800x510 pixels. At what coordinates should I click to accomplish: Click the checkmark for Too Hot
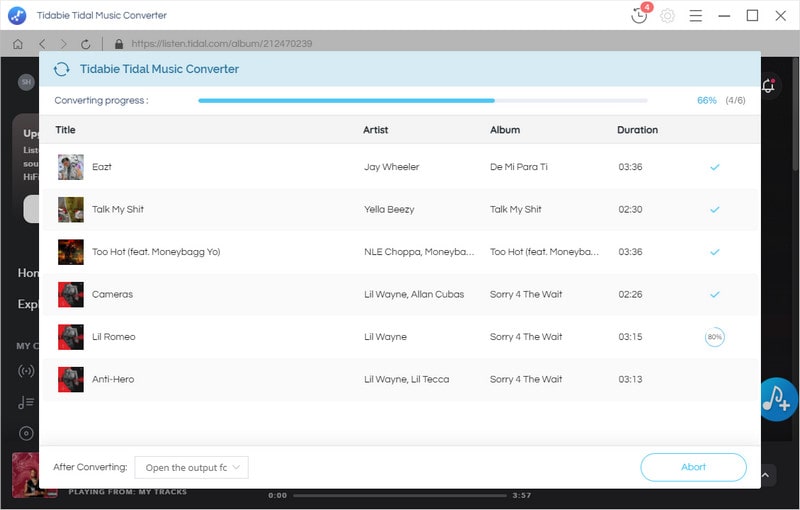pos(715,252)
